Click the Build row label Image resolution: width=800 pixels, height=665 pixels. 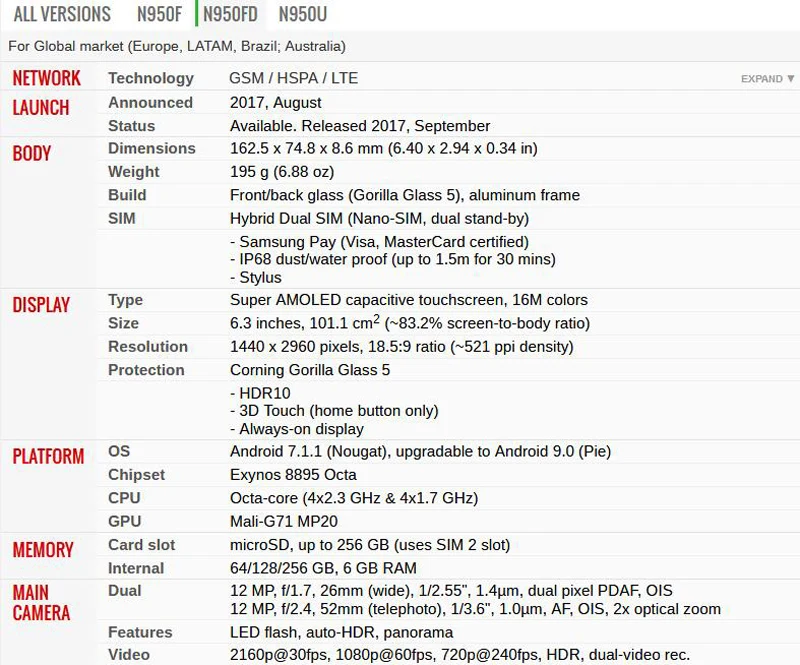tap(127, 195)
